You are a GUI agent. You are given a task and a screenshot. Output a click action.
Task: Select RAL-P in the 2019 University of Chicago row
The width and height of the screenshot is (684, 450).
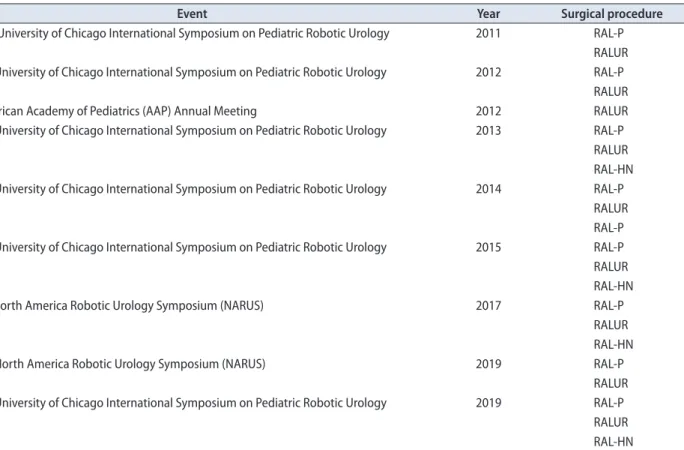[x=609, y=403]
